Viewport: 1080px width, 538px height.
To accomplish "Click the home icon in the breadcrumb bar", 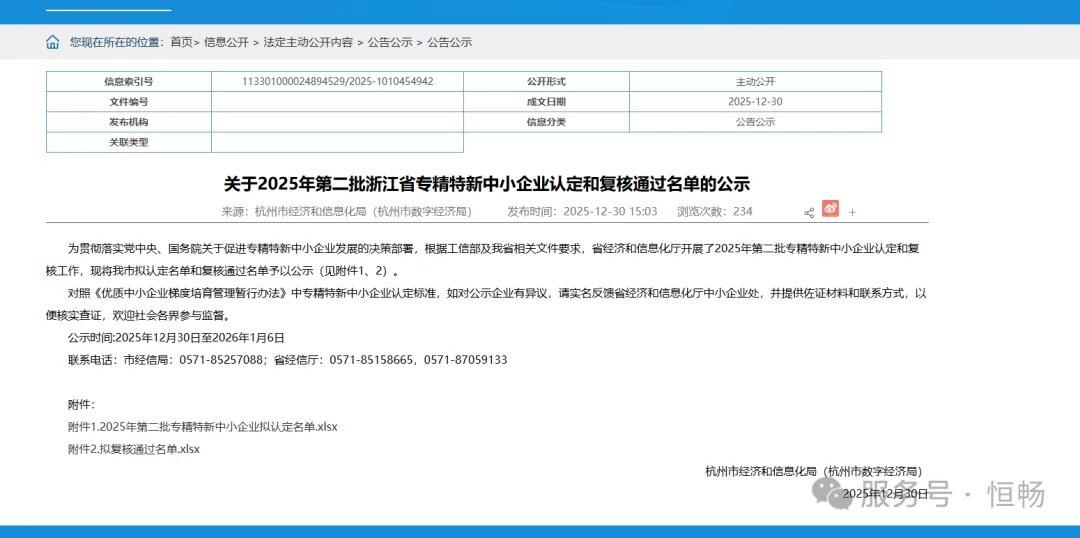I will pos(53,42).
